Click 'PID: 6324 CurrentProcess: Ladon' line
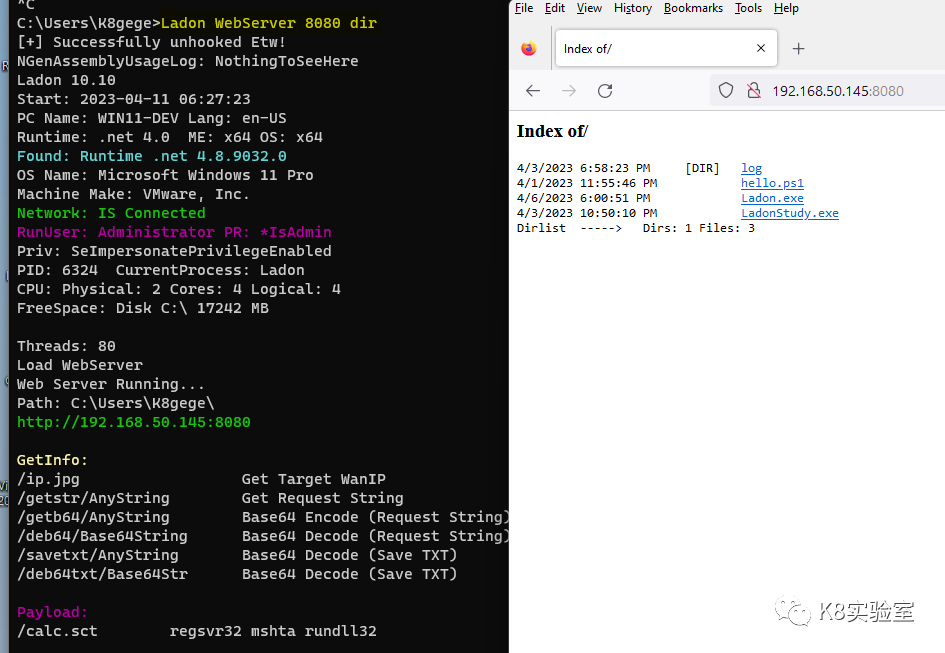945x653 pixels. (161, 270)
